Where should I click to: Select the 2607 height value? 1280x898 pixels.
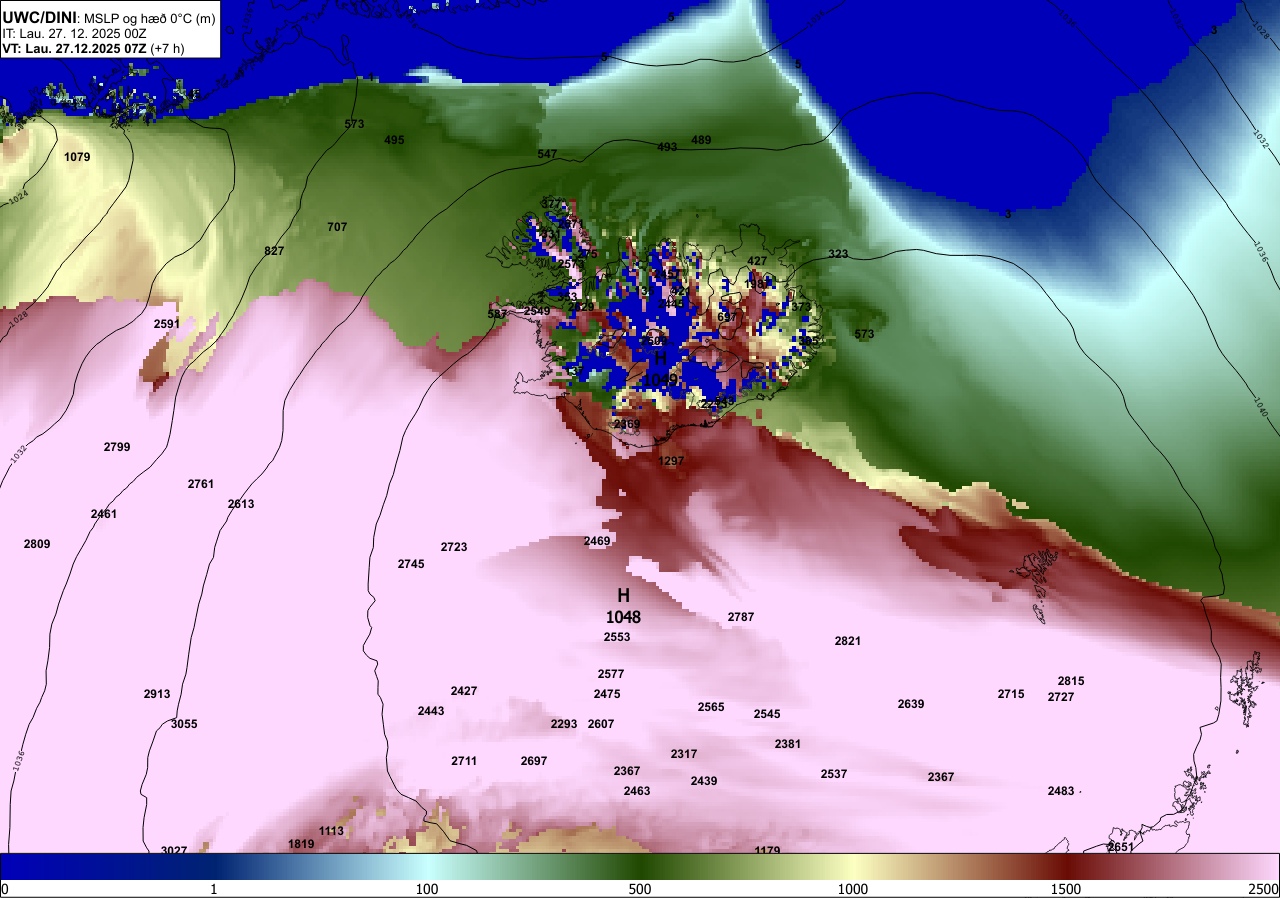coord(601,724)
